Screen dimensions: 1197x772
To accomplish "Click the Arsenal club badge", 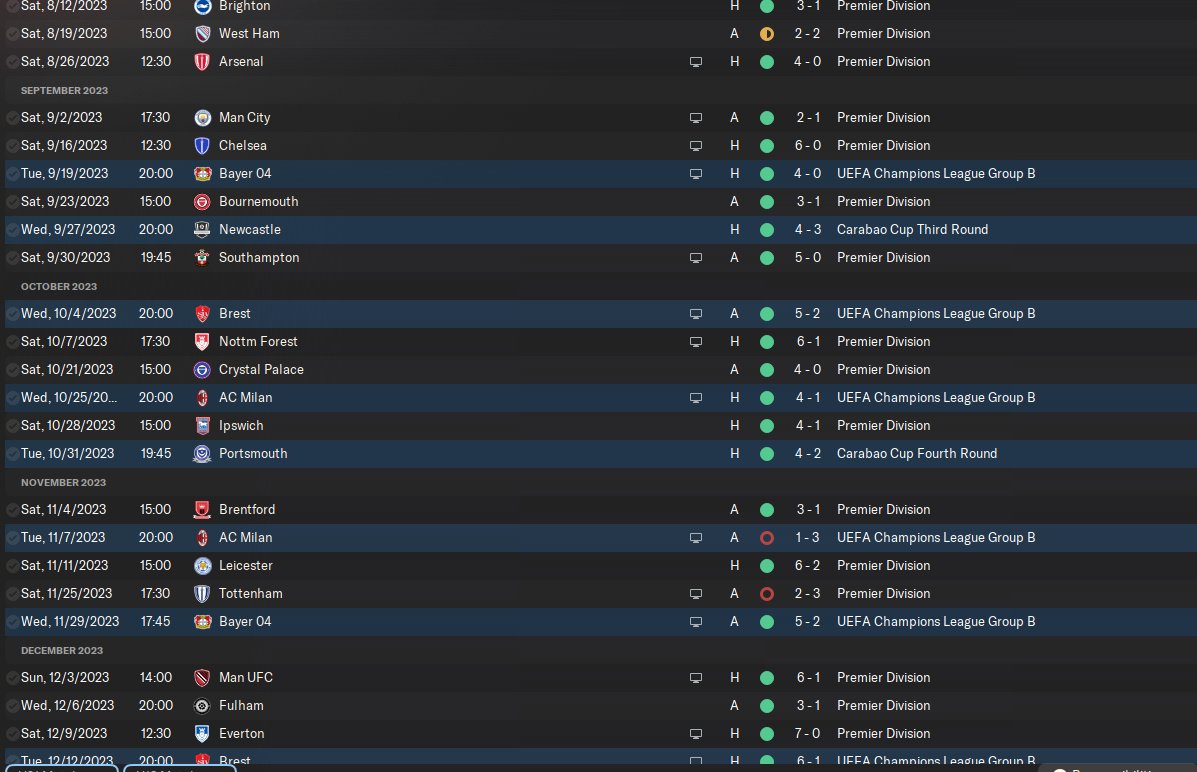I will 202,61.
